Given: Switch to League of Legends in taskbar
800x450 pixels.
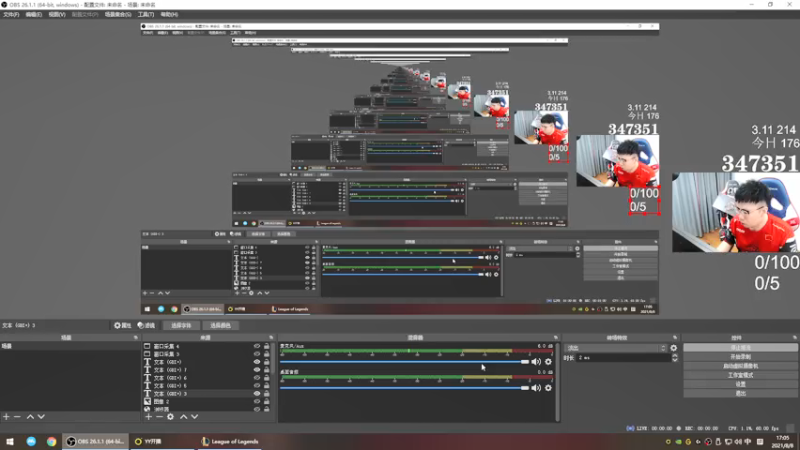Looking at the screenshot, I should coord(230,442).
